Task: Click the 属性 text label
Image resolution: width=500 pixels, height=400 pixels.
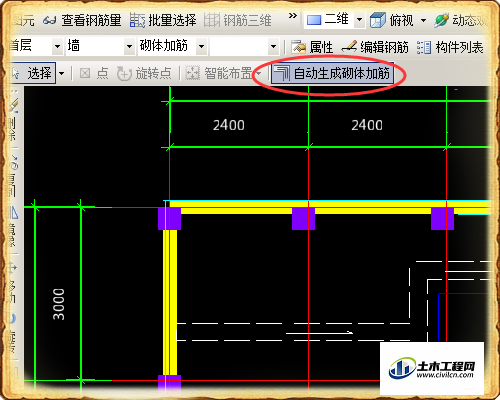Action: (x=321, y=47)
